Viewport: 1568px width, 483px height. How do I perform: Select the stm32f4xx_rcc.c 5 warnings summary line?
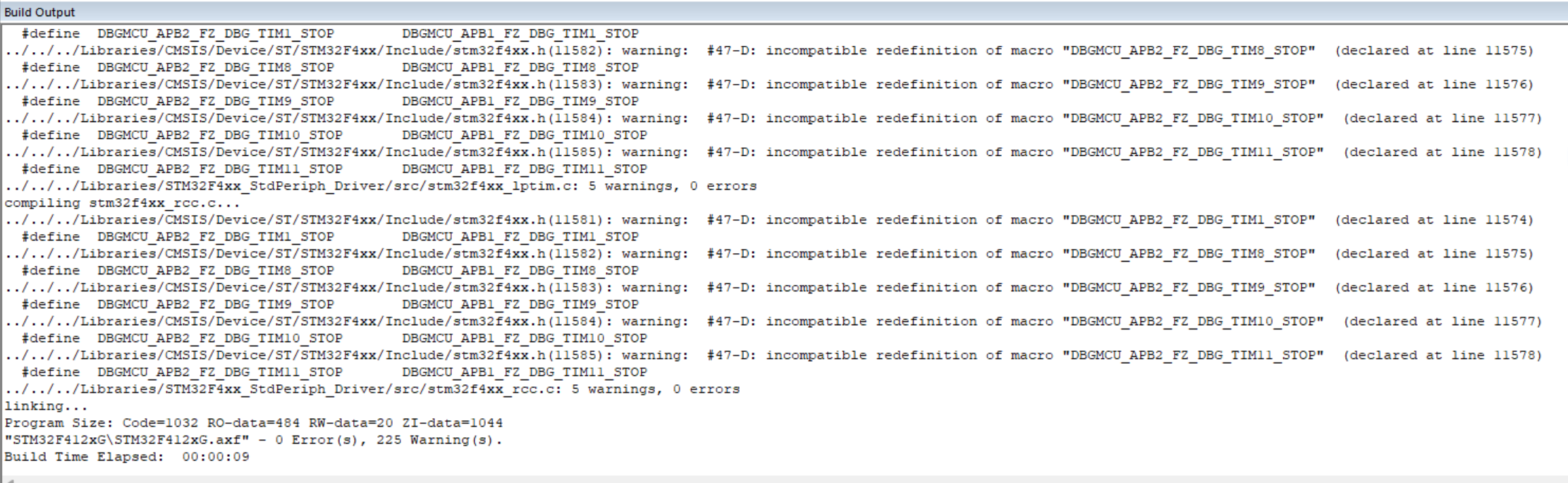(372, 389)
